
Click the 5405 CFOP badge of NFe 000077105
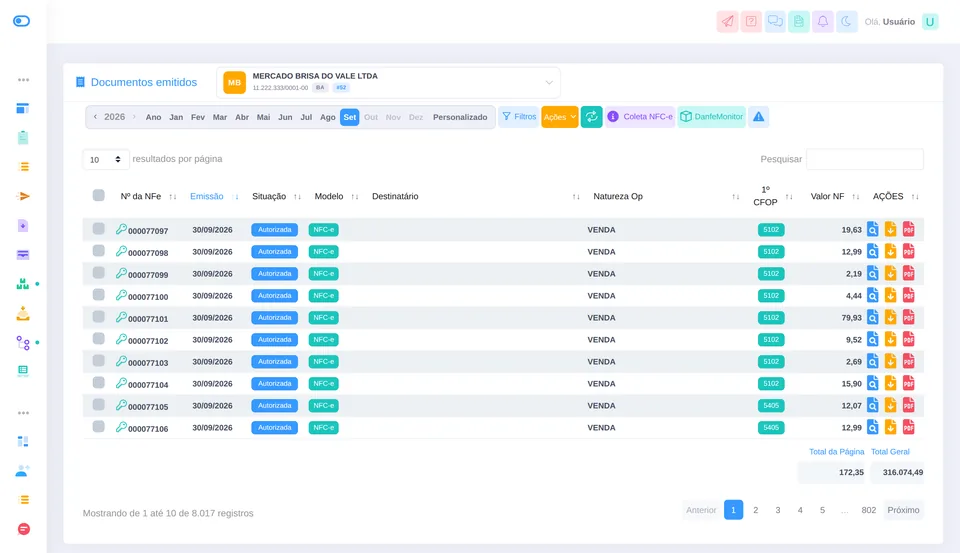click(771, 405)
